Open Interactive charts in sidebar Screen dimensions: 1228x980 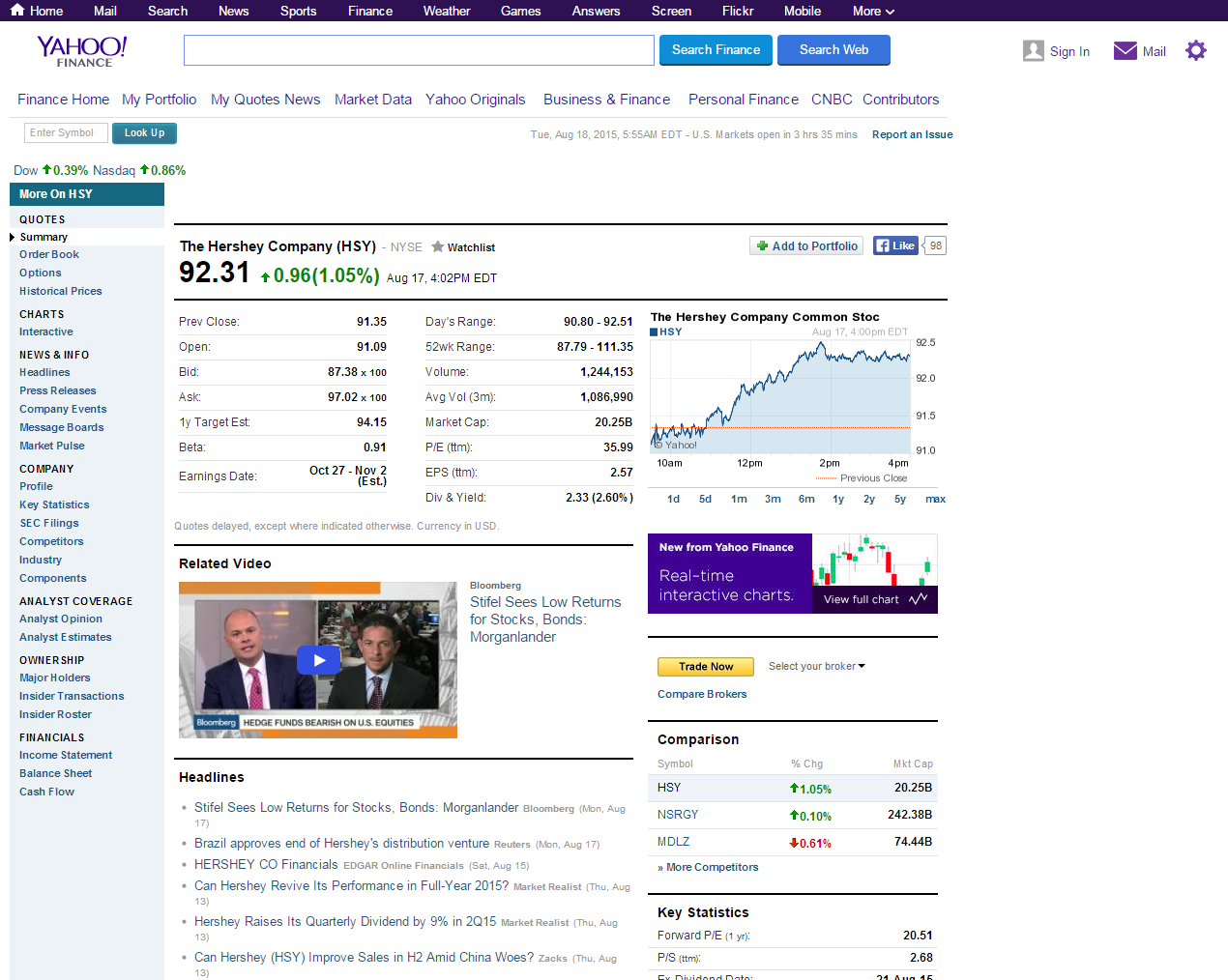click(45, 331)
